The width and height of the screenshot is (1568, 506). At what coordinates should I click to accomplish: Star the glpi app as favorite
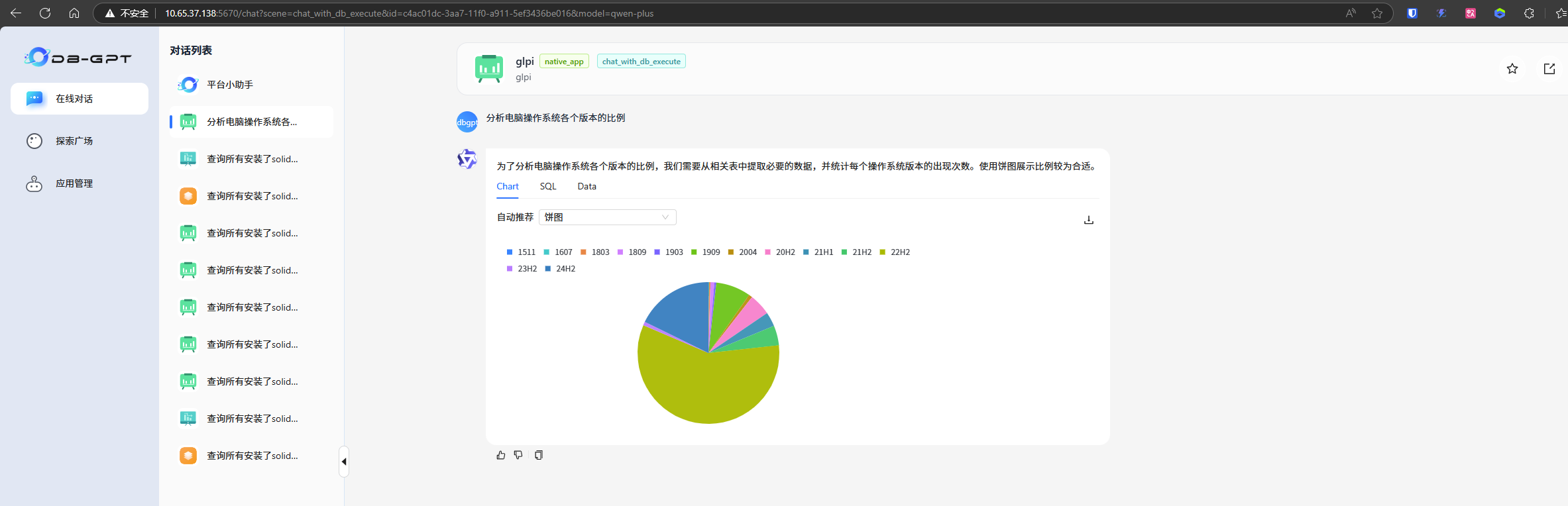pos(1512,69)
